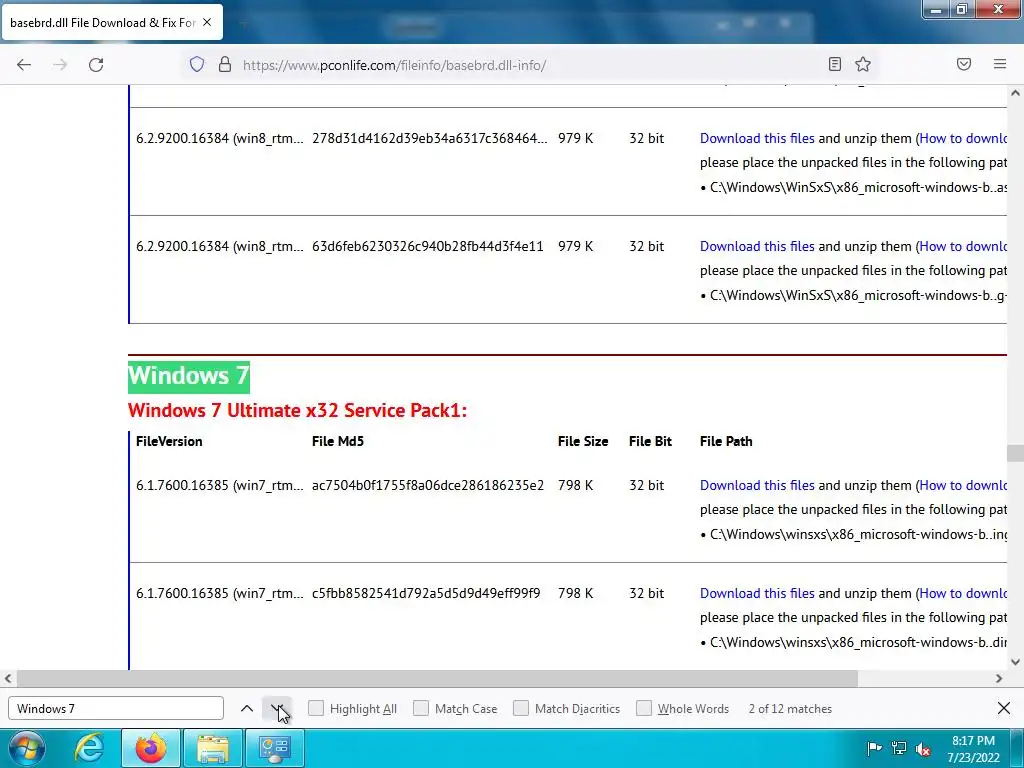The image size is (1024, 768).
Task: Open the clock showing 8:17 PM
Action: coord(973,749)
